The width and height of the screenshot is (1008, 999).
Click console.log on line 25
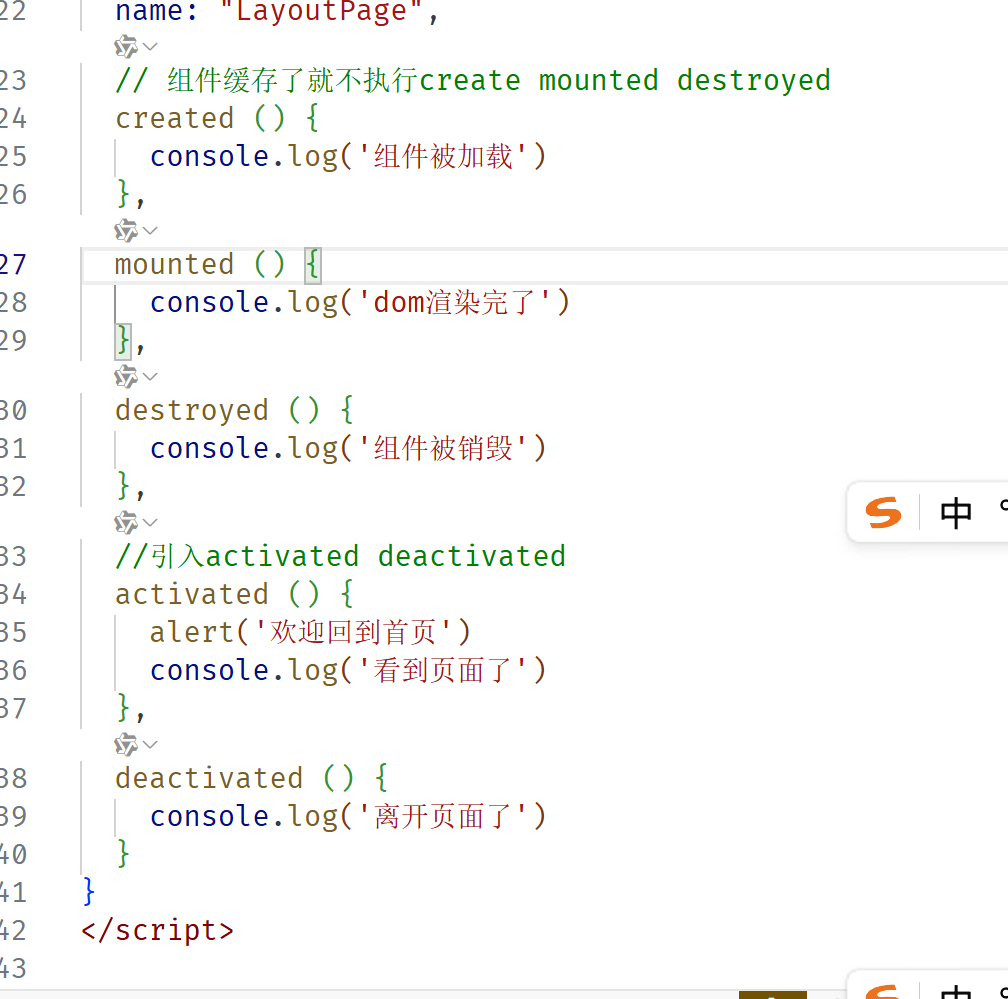click(244, 156)
